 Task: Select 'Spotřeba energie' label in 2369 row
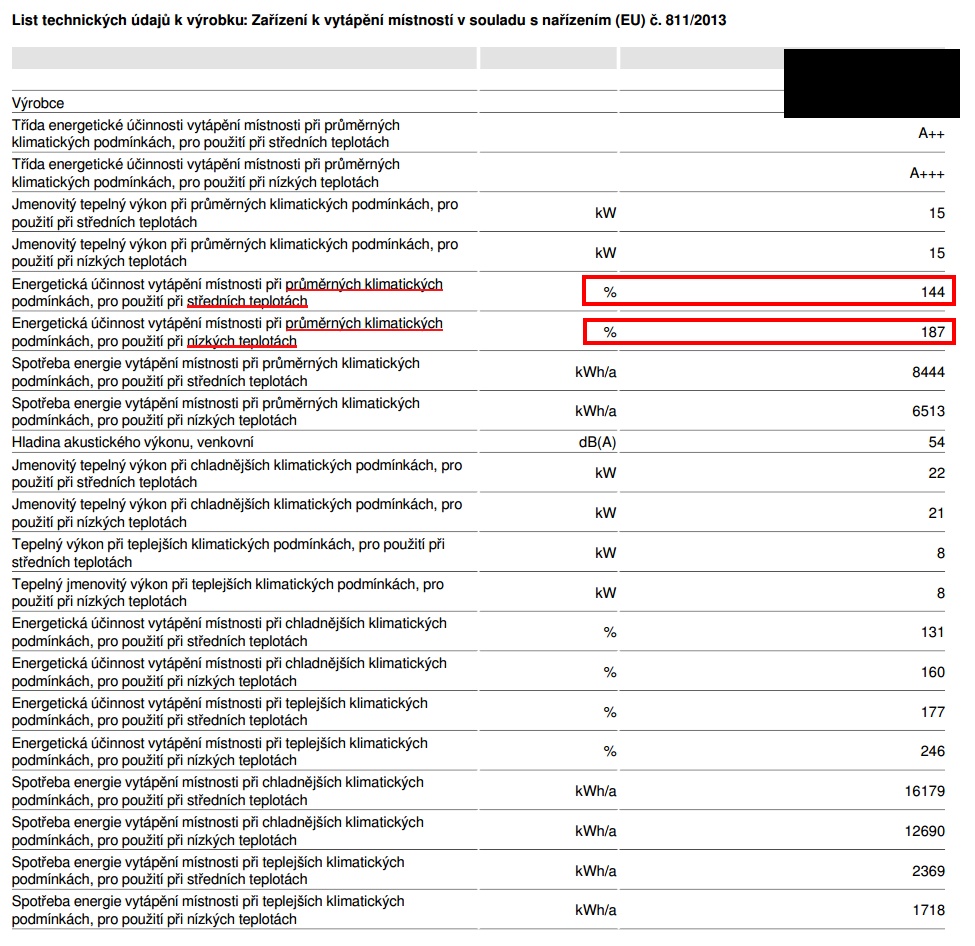tap(208, 871)
